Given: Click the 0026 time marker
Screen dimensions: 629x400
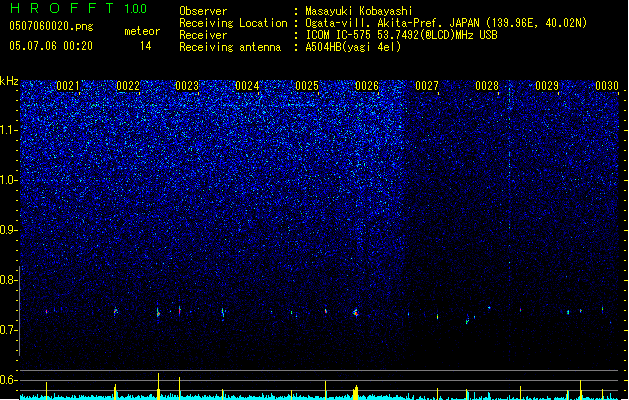Looking at the screenshot, I should (x=367, y=86).
